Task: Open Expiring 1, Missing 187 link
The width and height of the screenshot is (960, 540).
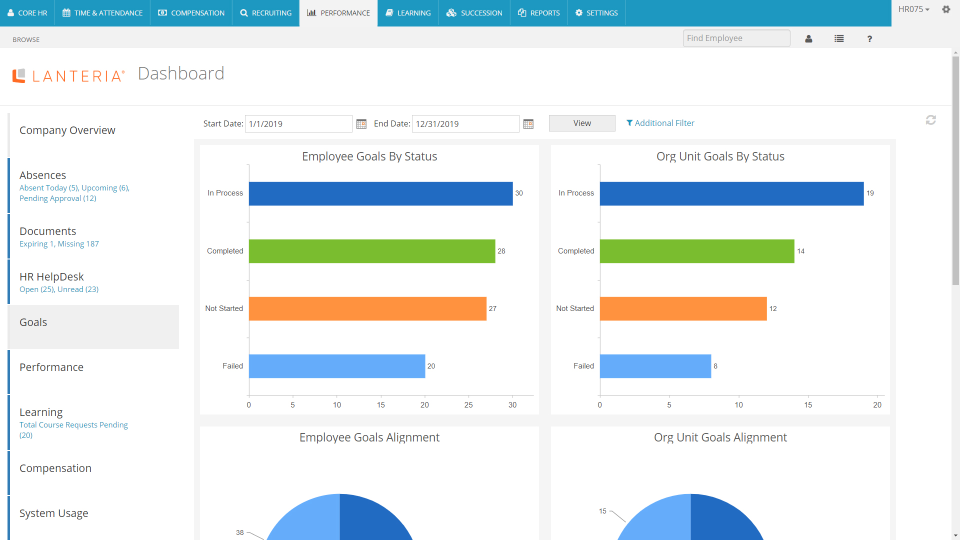Action: pos(59,244)
